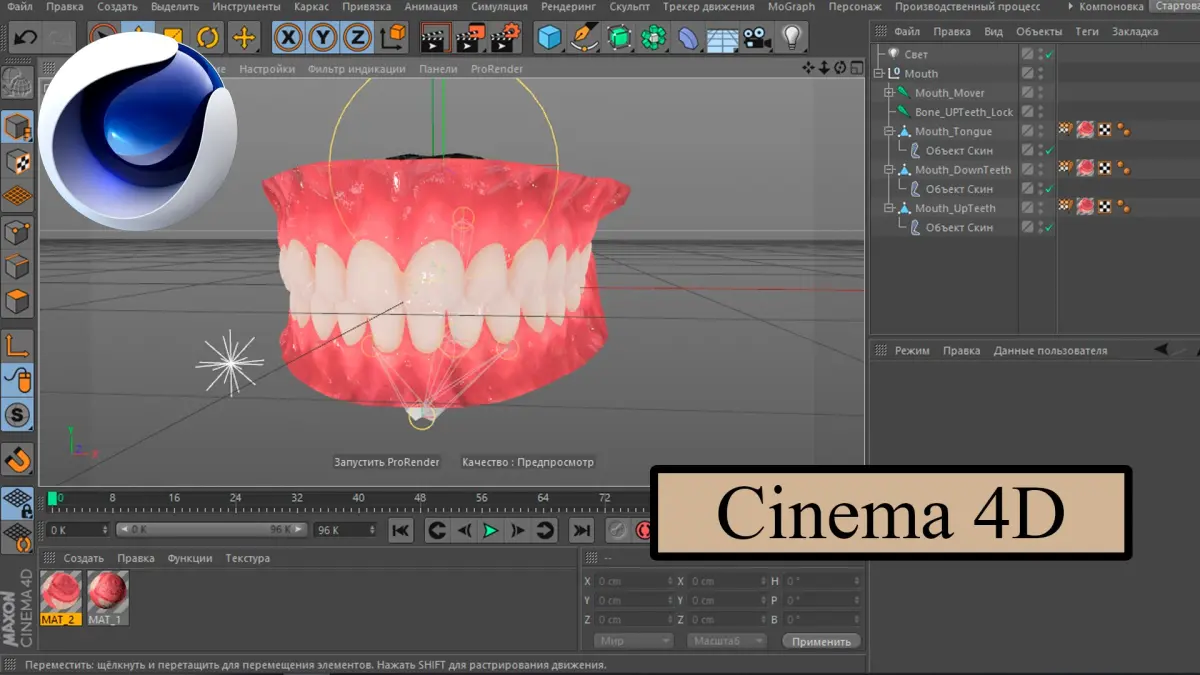
Task: Click the Render to Picture Viewer clapperboard
Action: 467,38
